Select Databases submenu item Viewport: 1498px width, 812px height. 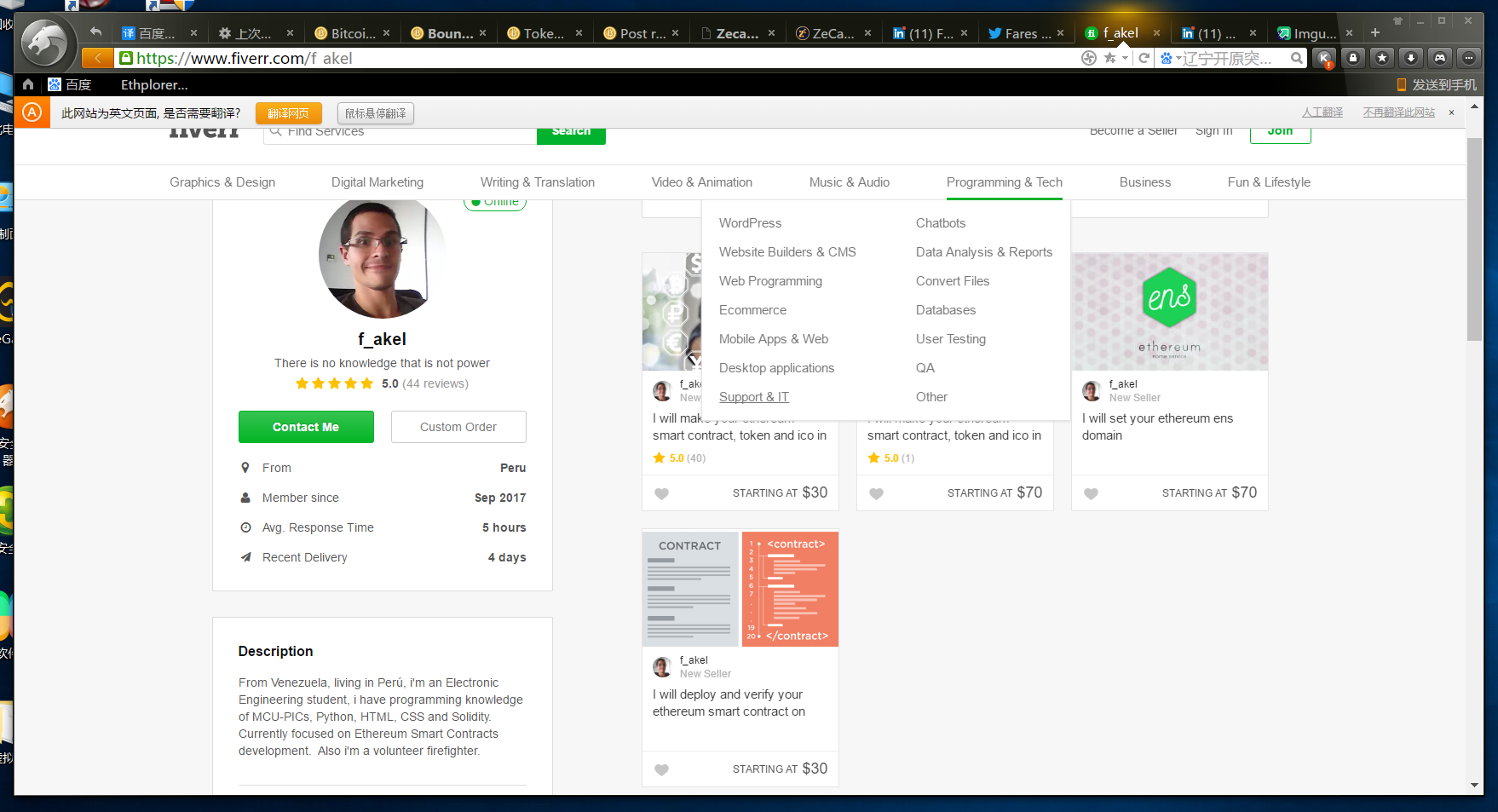[x=946, y=310]
